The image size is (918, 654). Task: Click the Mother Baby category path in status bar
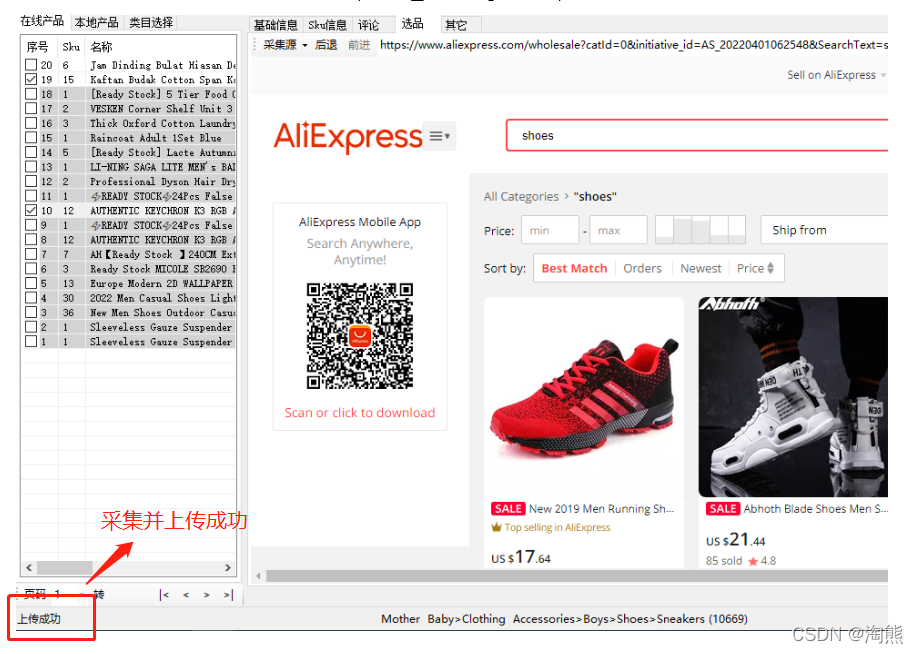(x=564, y=619)
